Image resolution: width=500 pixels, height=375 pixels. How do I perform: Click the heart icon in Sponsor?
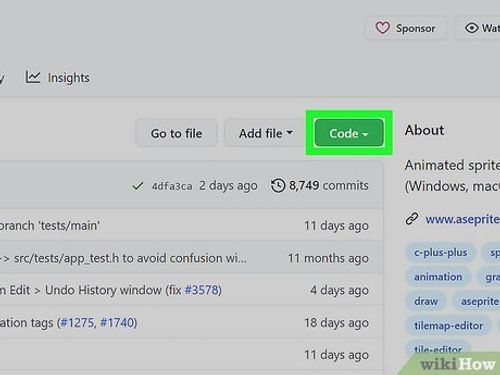click(x=382, y=28)
